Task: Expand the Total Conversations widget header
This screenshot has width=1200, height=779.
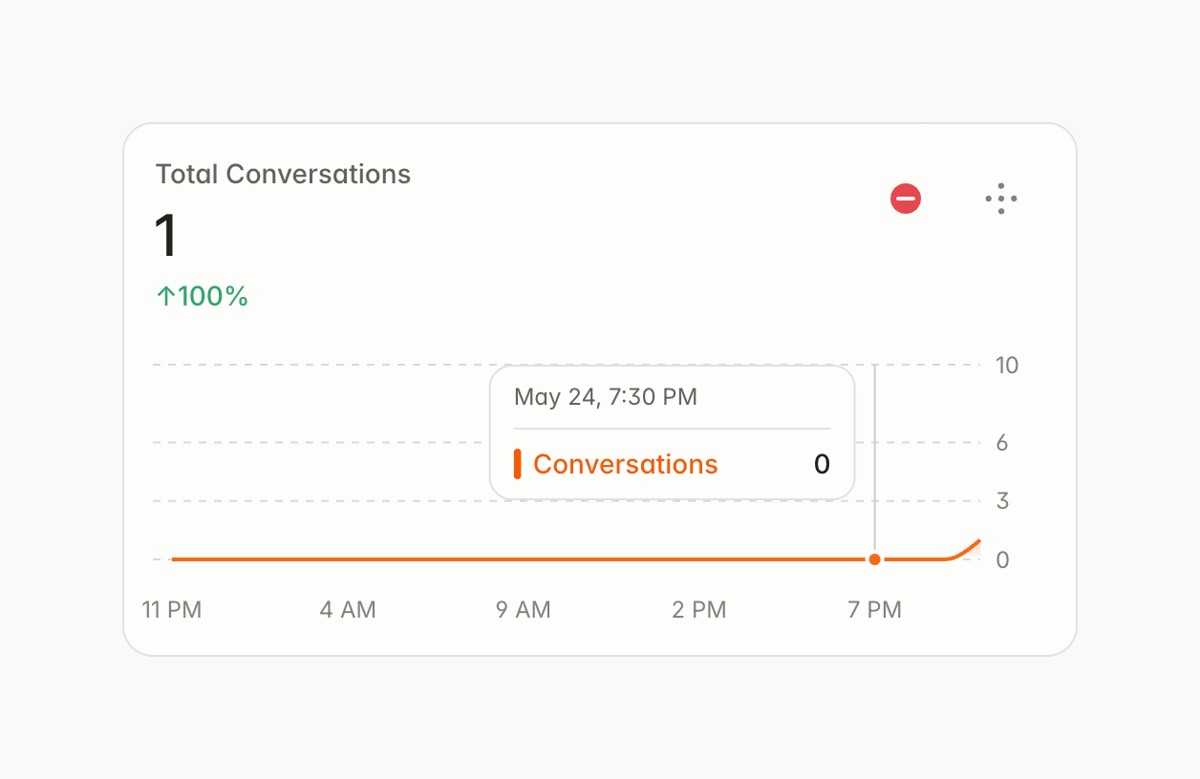Action: pos(283,174)
